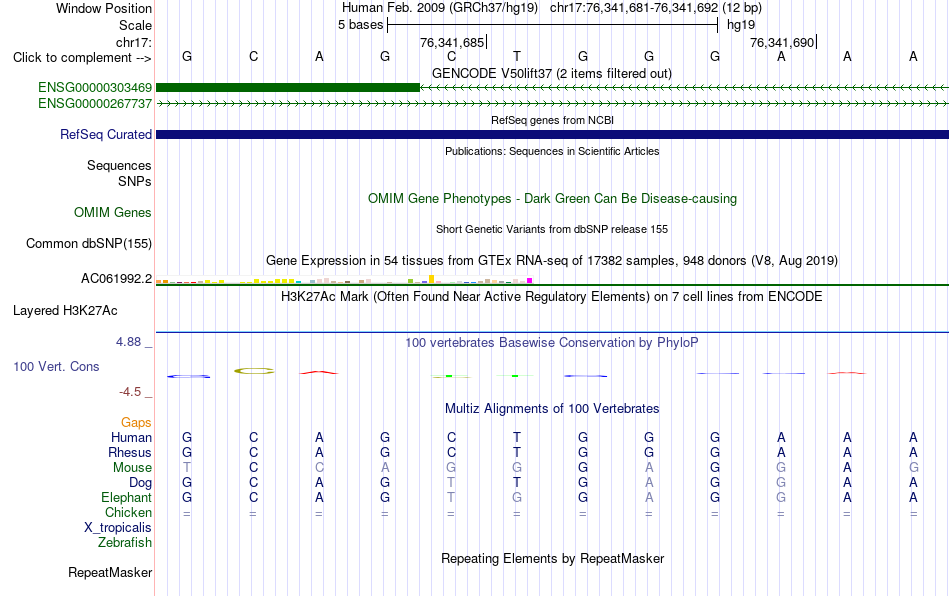
Task: Select the Rhesus alignment row label
Action: pyautogui.click(x=130, y=452)
